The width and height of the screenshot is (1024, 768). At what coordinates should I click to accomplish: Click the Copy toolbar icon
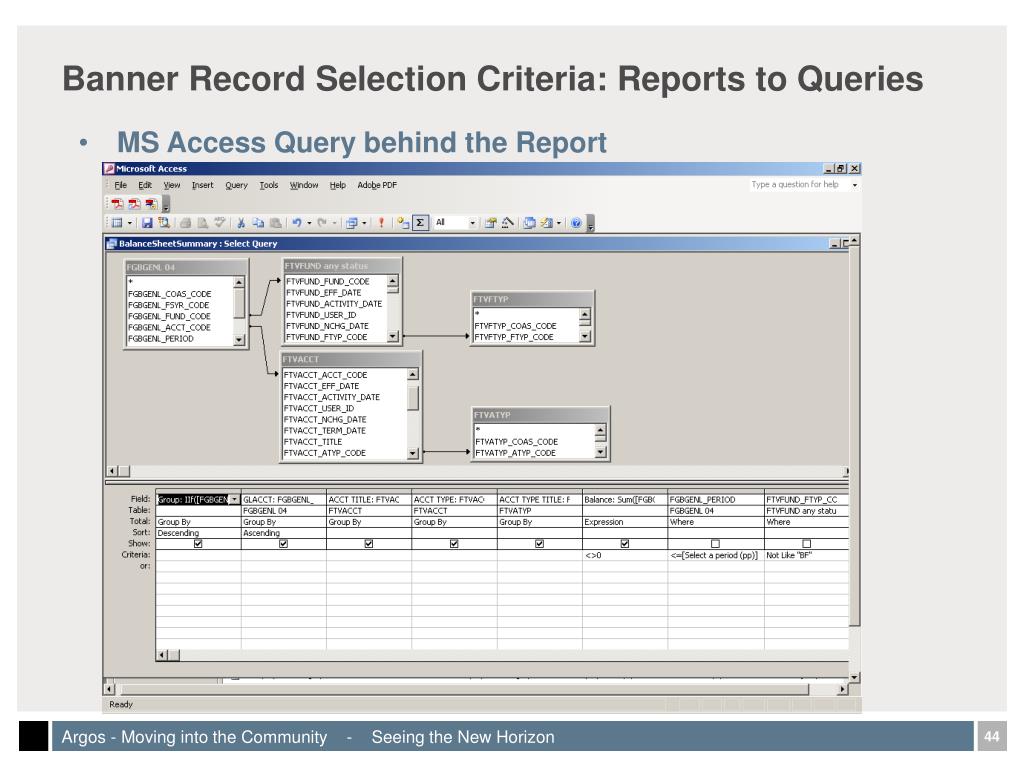click(259, 223)
